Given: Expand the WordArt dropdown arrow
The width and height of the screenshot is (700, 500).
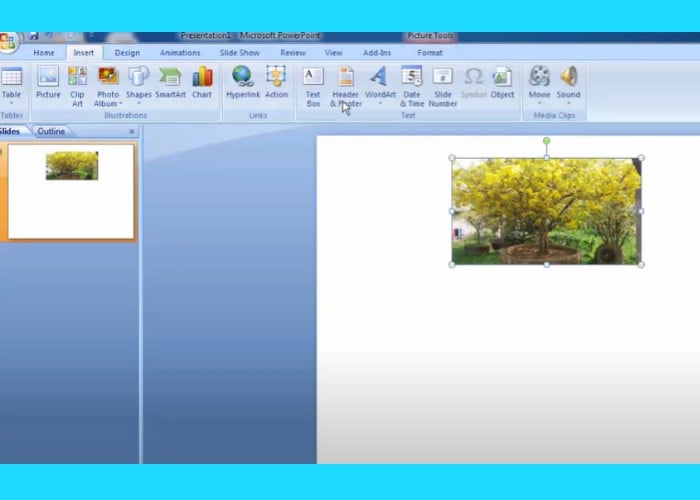Looking at the screenshot, I should (380, 104).
